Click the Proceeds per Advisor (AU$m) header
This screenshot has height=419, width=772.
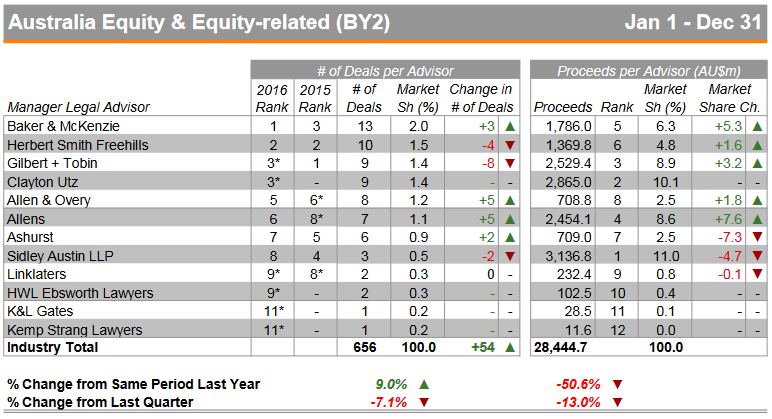[x=648, y=71]
